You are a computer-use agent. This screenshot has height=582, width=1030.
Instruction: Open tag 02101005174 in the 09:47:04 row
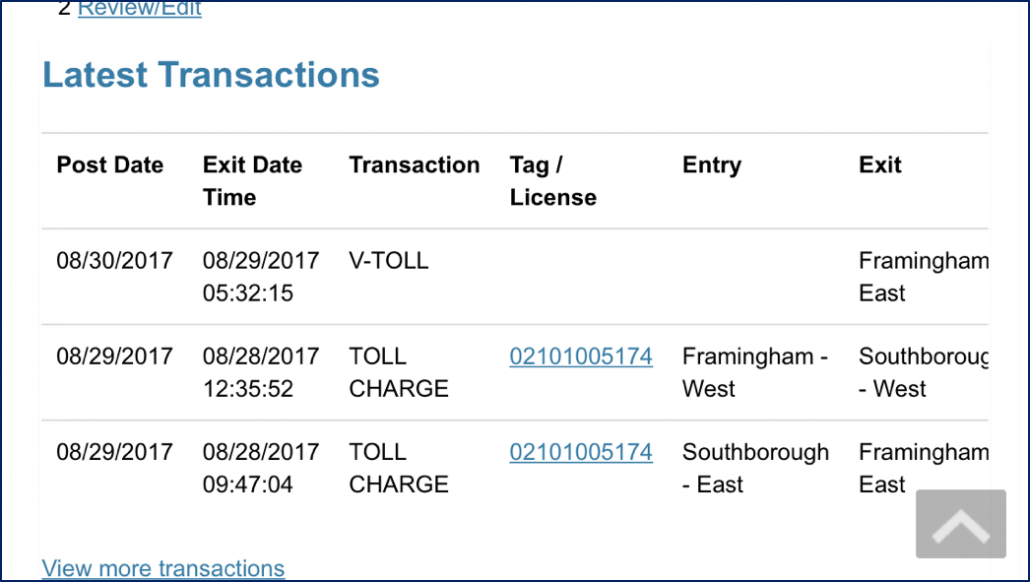click(580, 453)
